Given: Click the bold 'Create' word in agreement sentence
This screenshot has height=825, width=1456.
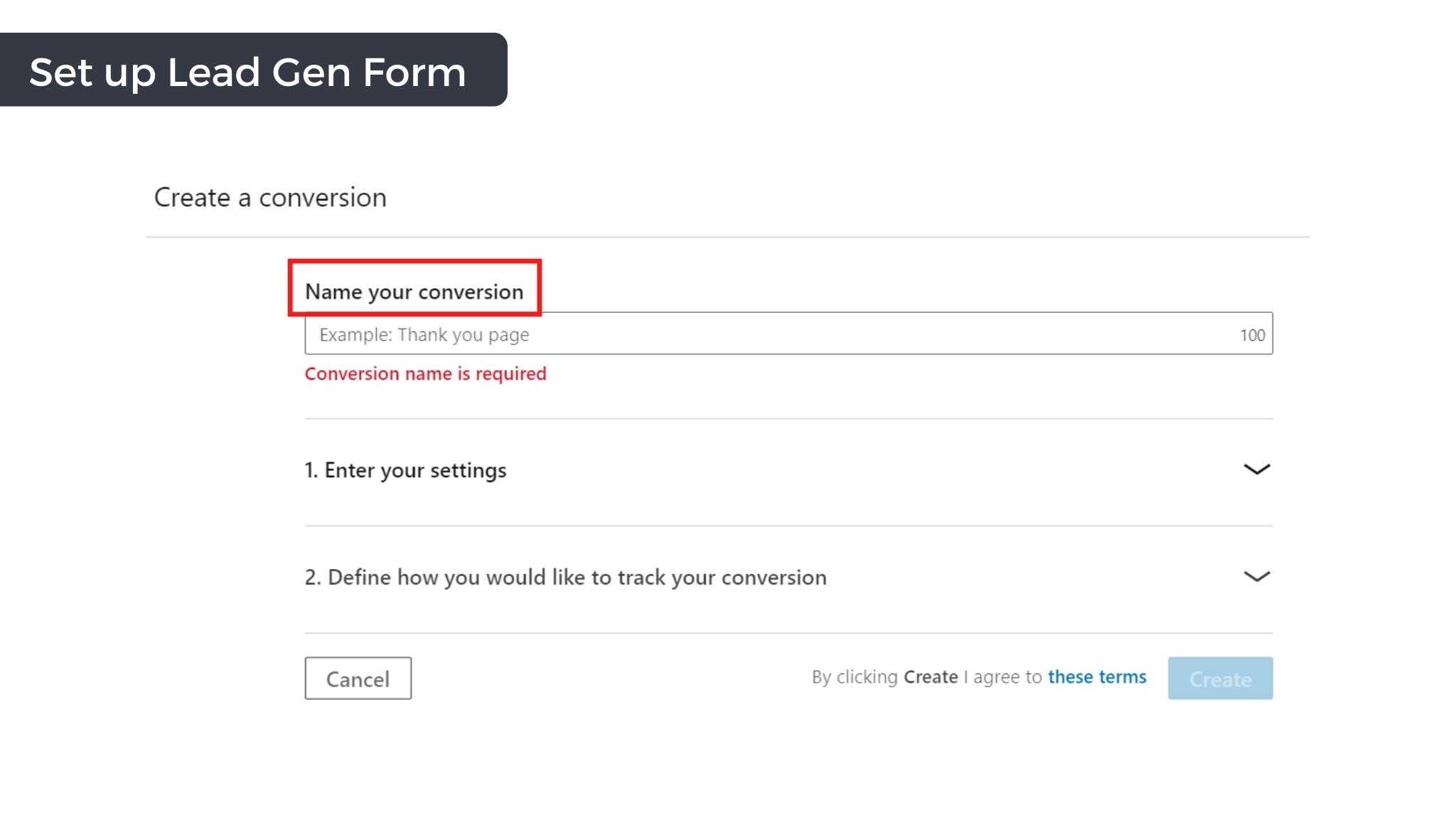Looking at the screenshot, I should coord(931,677).
